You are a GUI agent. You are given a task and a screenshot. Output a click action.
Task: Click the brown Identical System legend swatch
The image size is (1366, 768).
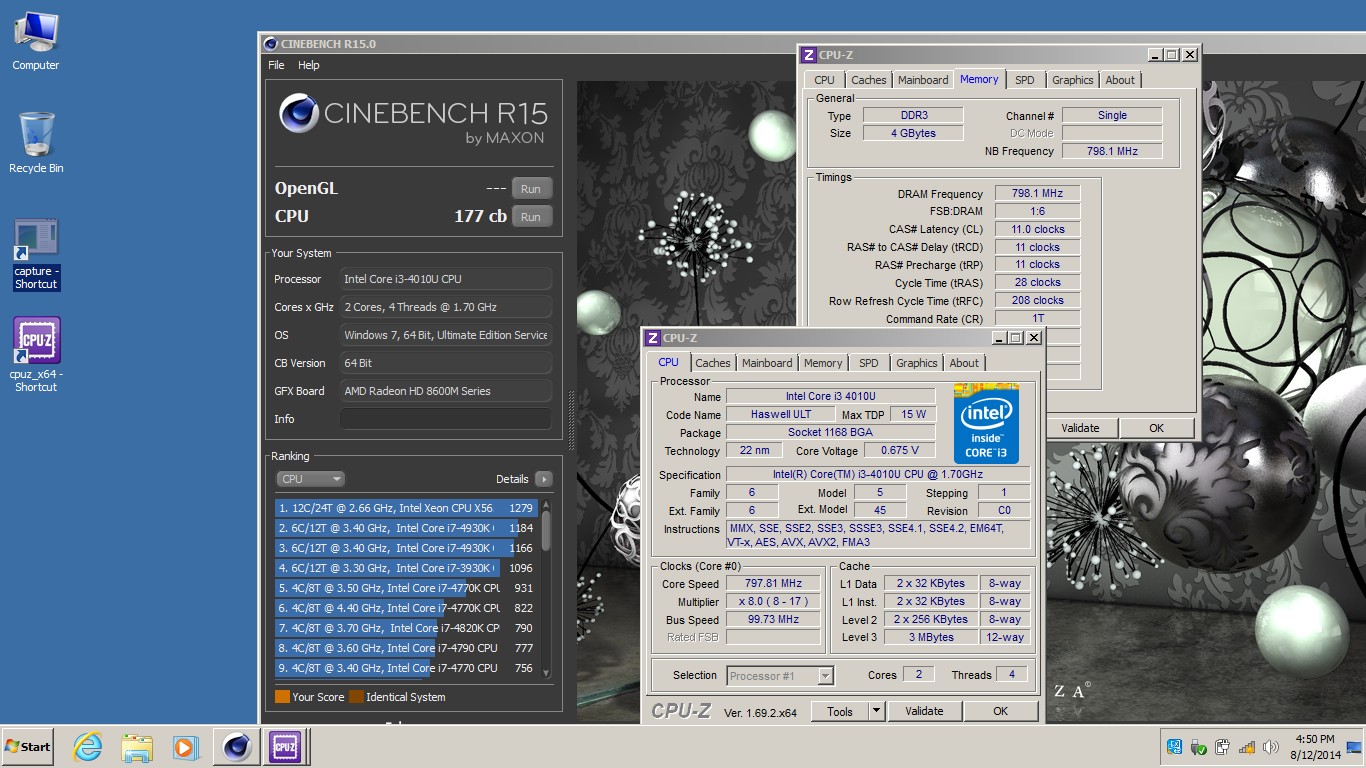coord(356,697)
